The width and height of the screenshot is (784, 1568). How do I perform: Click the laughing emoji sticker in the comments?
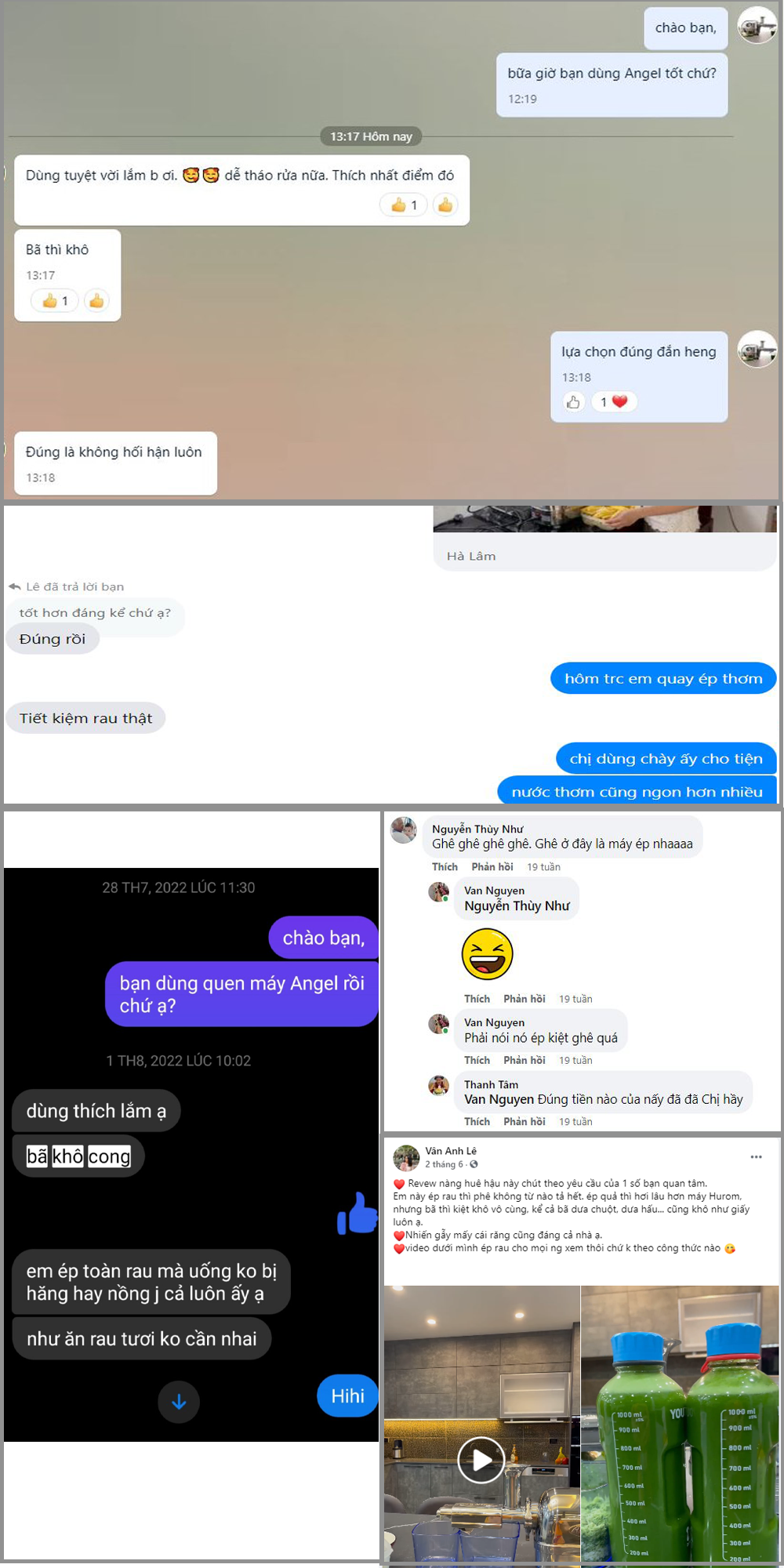click(487, 954)
